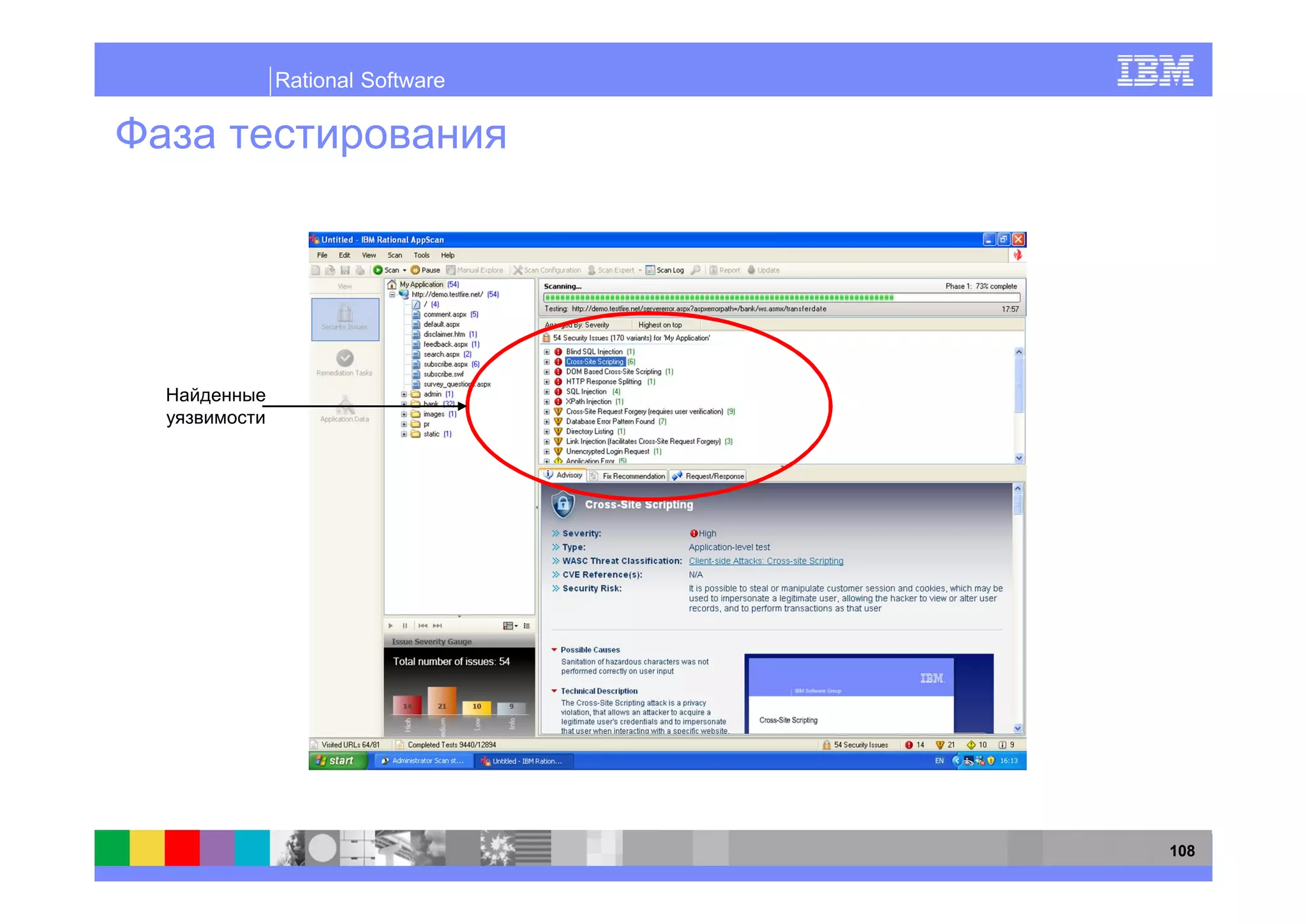This screenshot has height=924, width=1307.
Task: Collapse the http://demo.testfire.net/ tree node
Action: point(392,295)
